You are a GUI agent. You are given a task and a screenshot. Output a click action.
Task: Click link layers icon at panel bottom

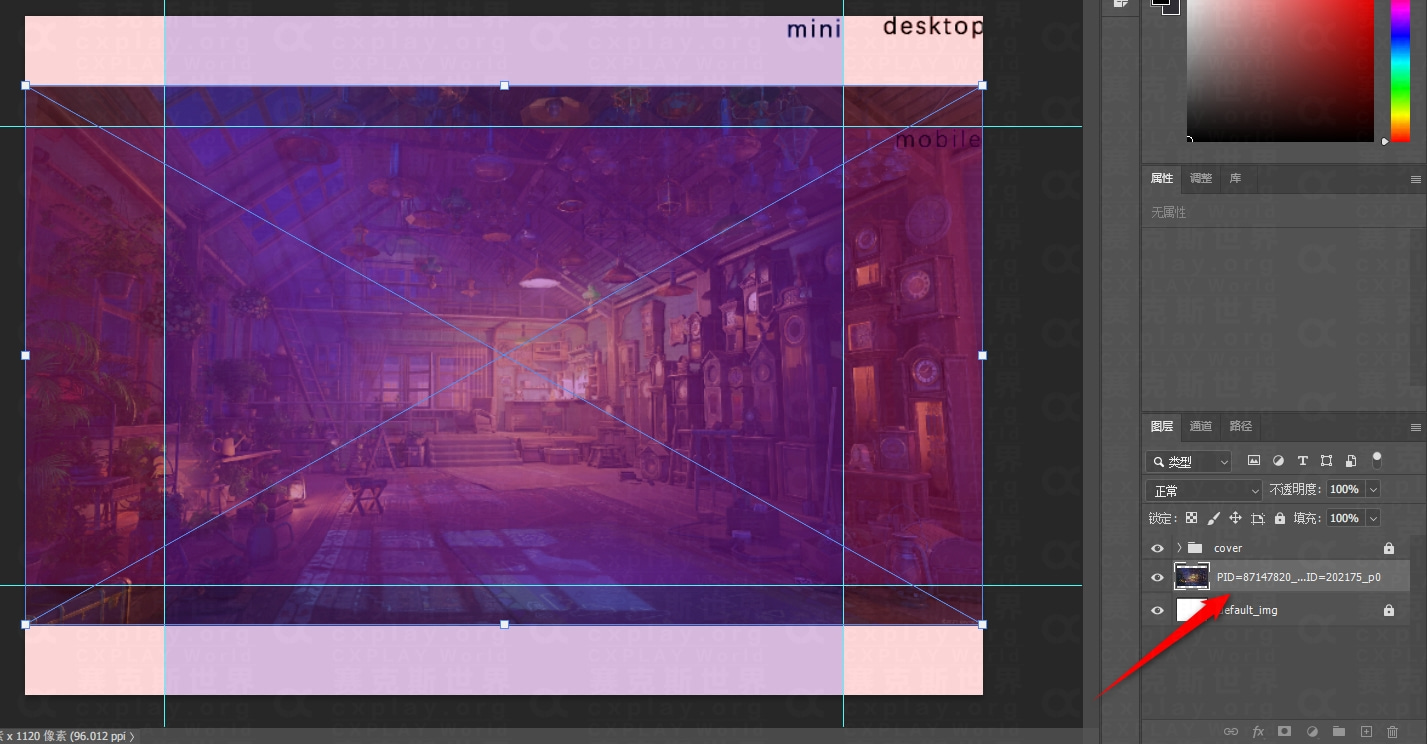click(1231, 732)
